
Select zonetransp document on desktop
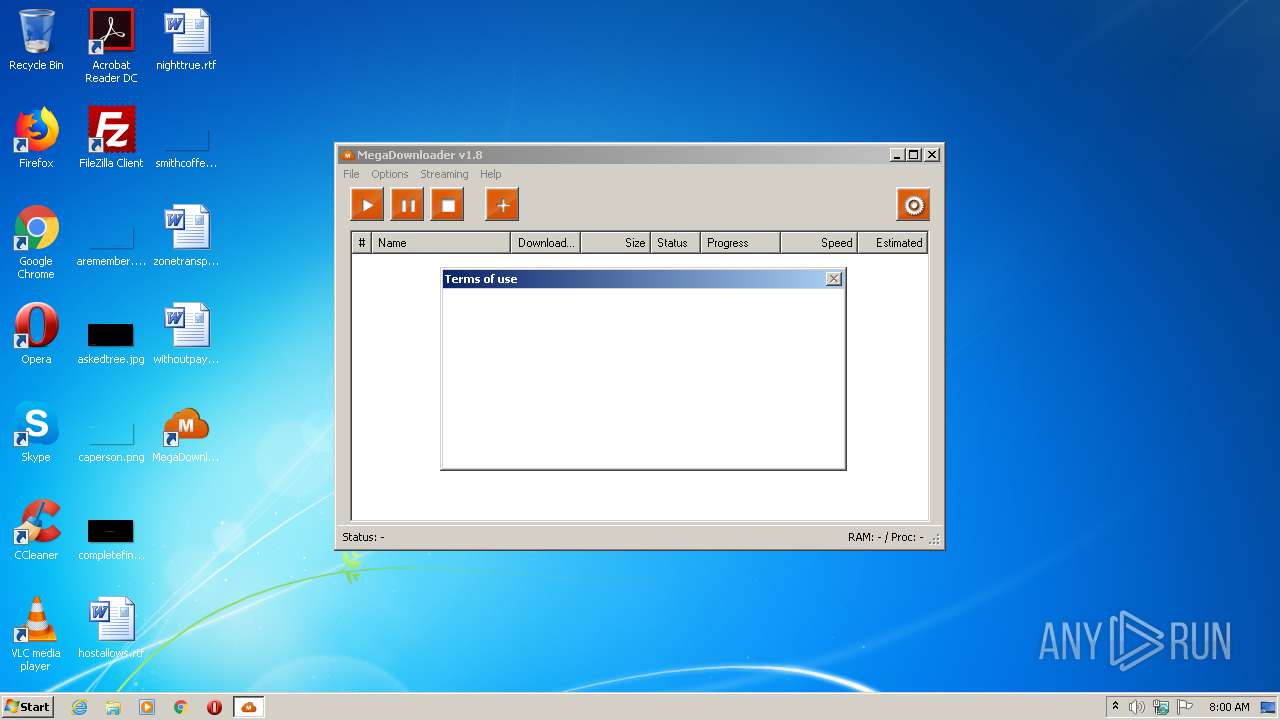click(x=186, y=236)
